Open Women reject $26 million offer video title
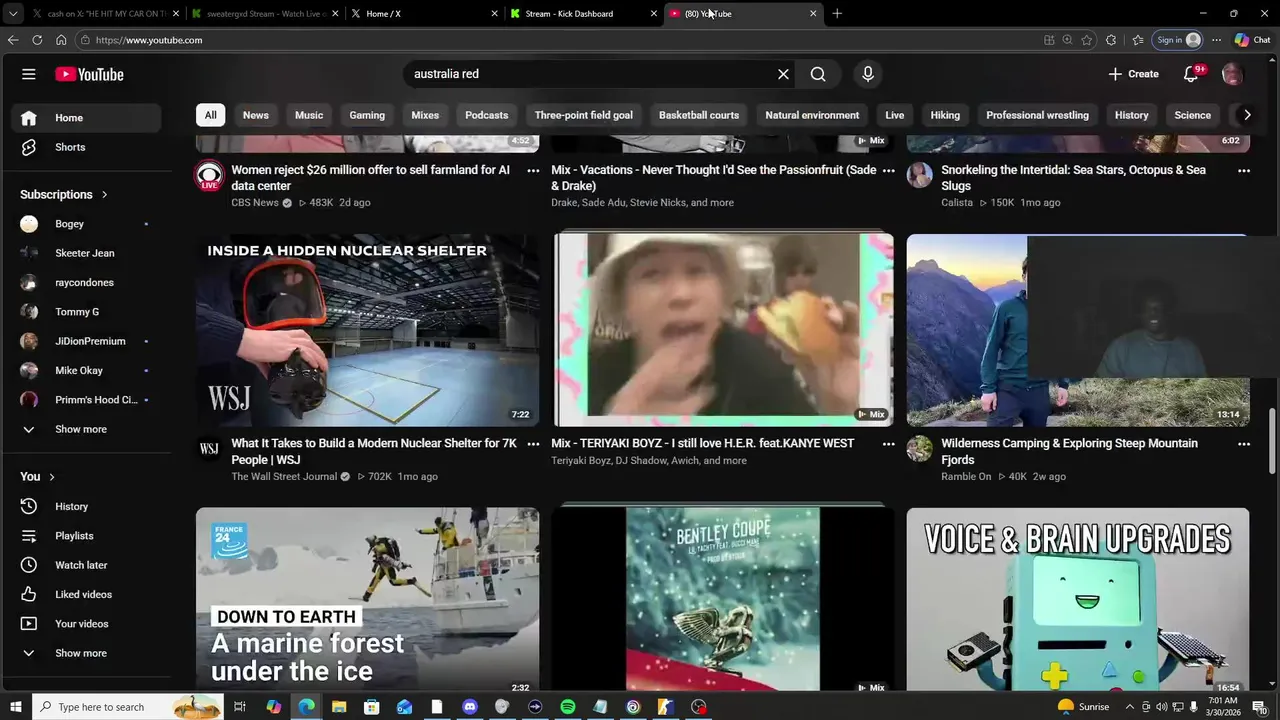Image resolution: width=1280 pixels, height=720 pixels. (x=372, y=178)
